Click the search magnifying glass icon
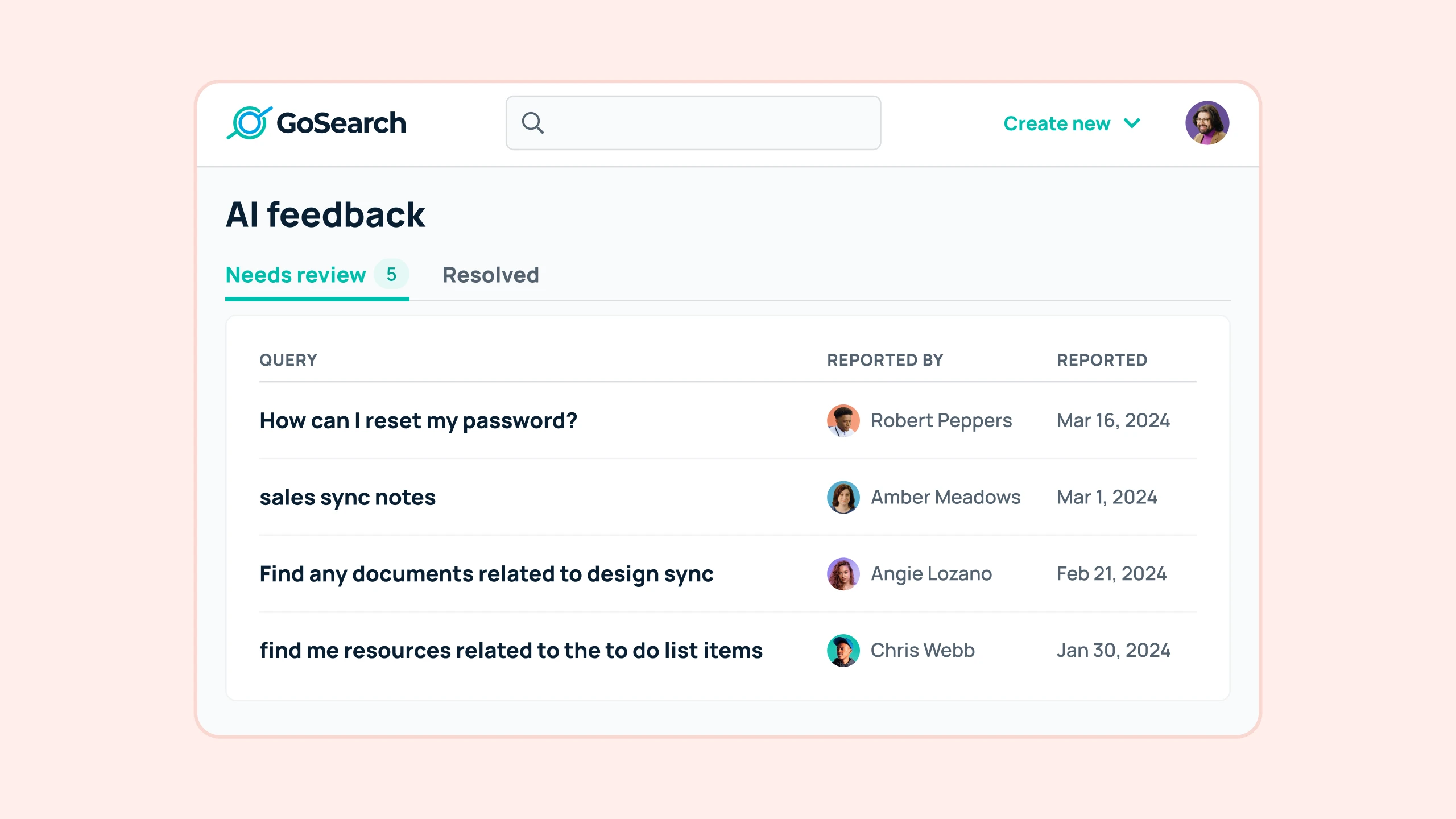 point(534,123)
